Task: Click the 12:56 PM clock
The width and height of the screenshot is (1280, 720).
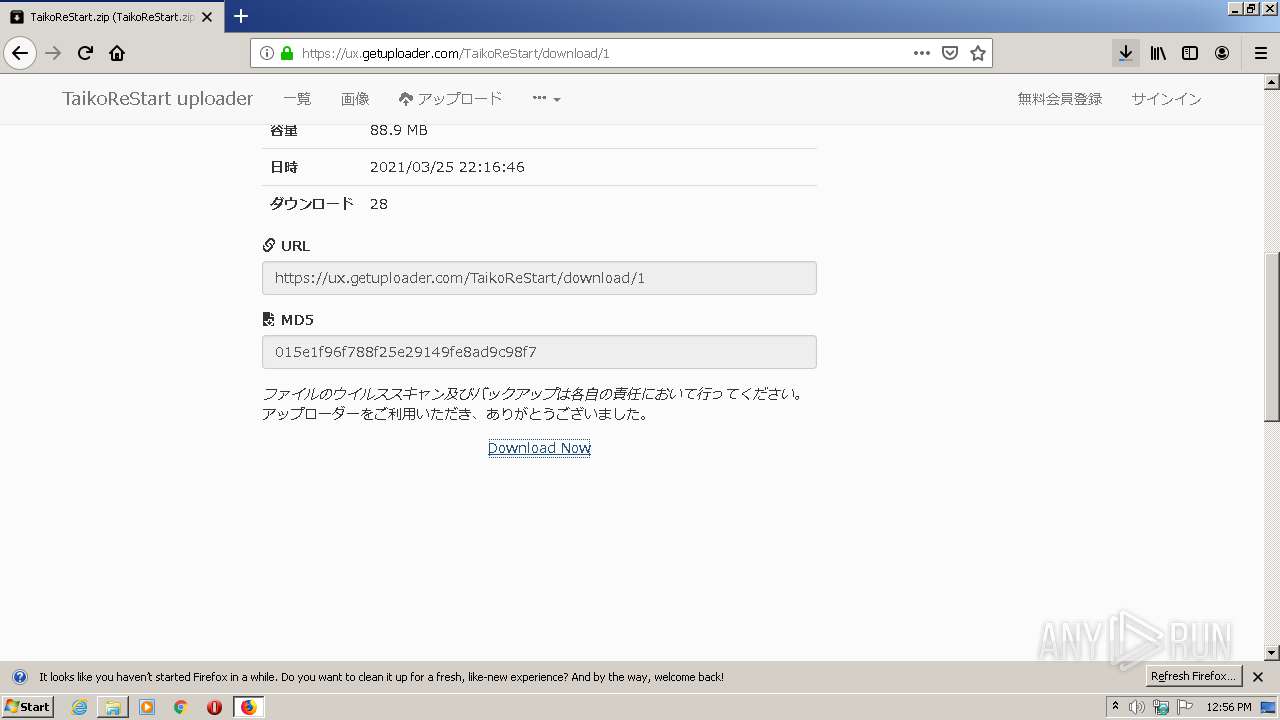Action: pos(1229,707)
